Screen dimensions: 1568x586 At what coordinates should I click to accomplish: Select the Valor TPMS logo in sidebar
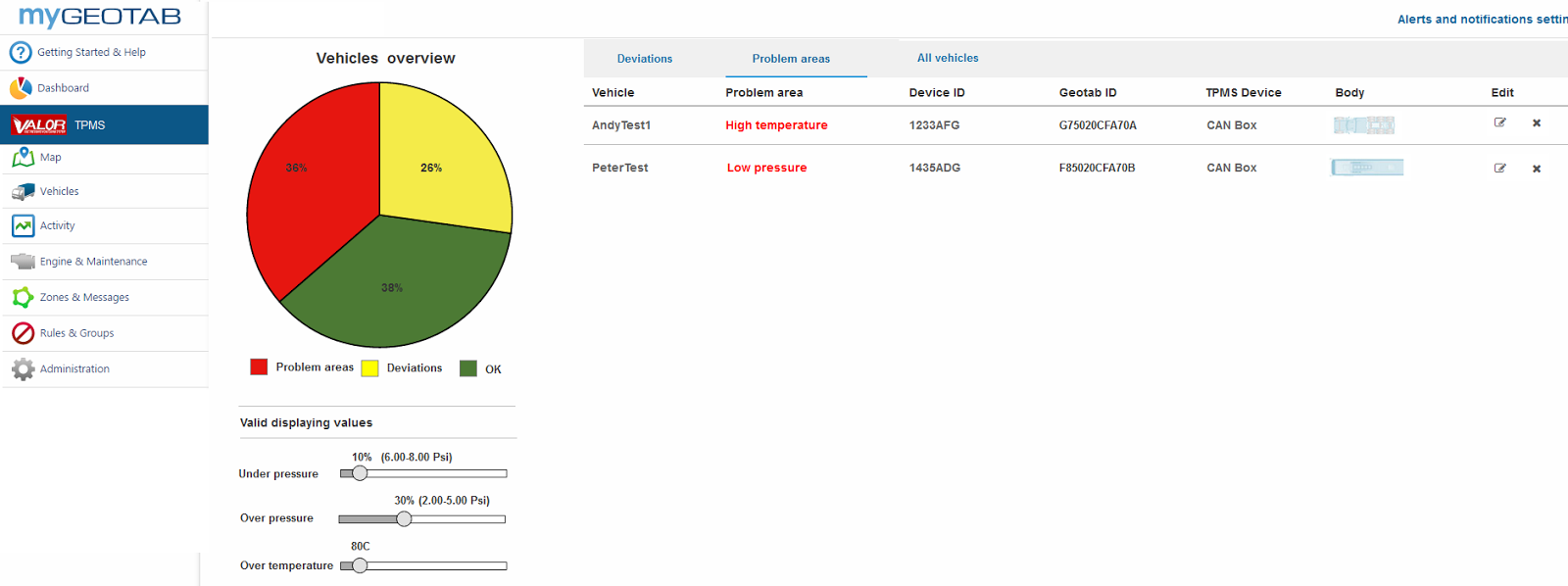coord(39,125)
